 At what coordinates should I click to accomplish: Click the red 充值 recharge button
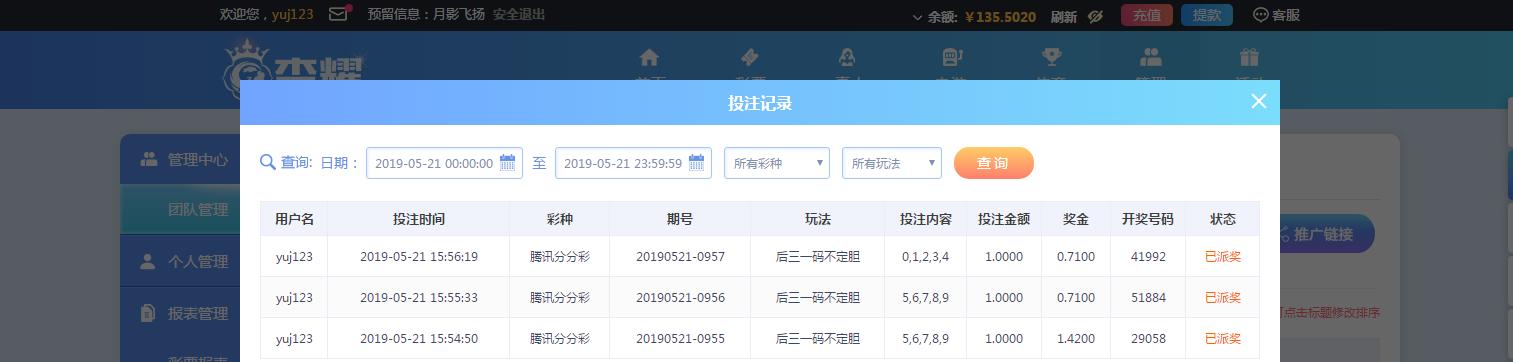1147,15
